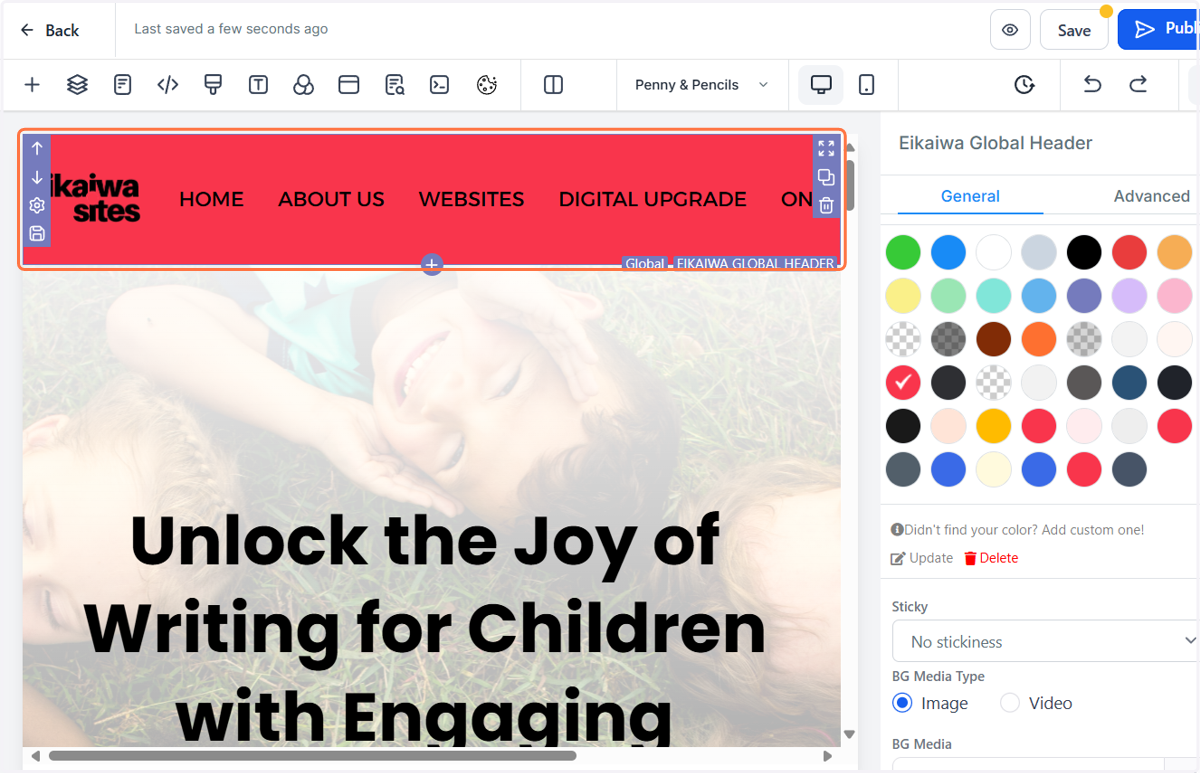Open Sticky 'No stickiness' dropdown
1200x773 pixels.
tap(1045, 641)
